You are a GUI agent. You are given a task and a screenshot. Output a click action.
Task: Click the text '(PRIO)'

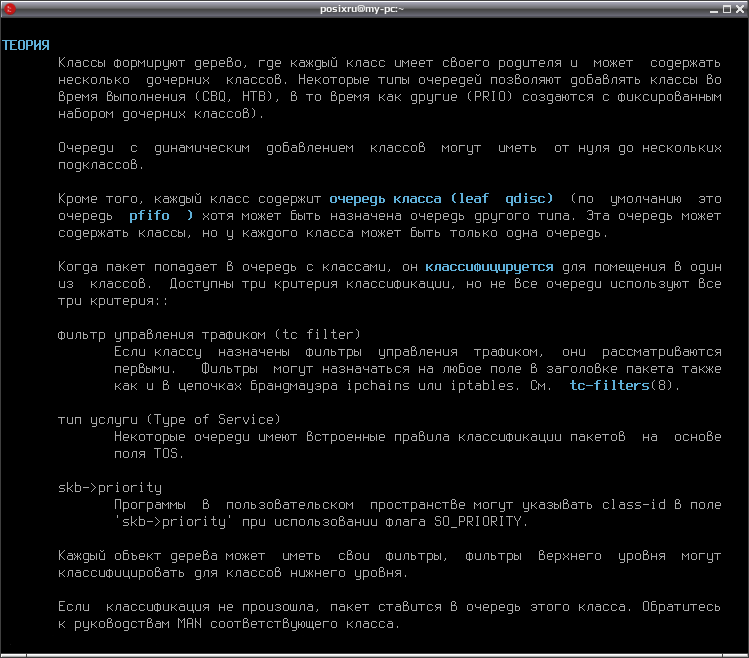[x=489, y=97]
